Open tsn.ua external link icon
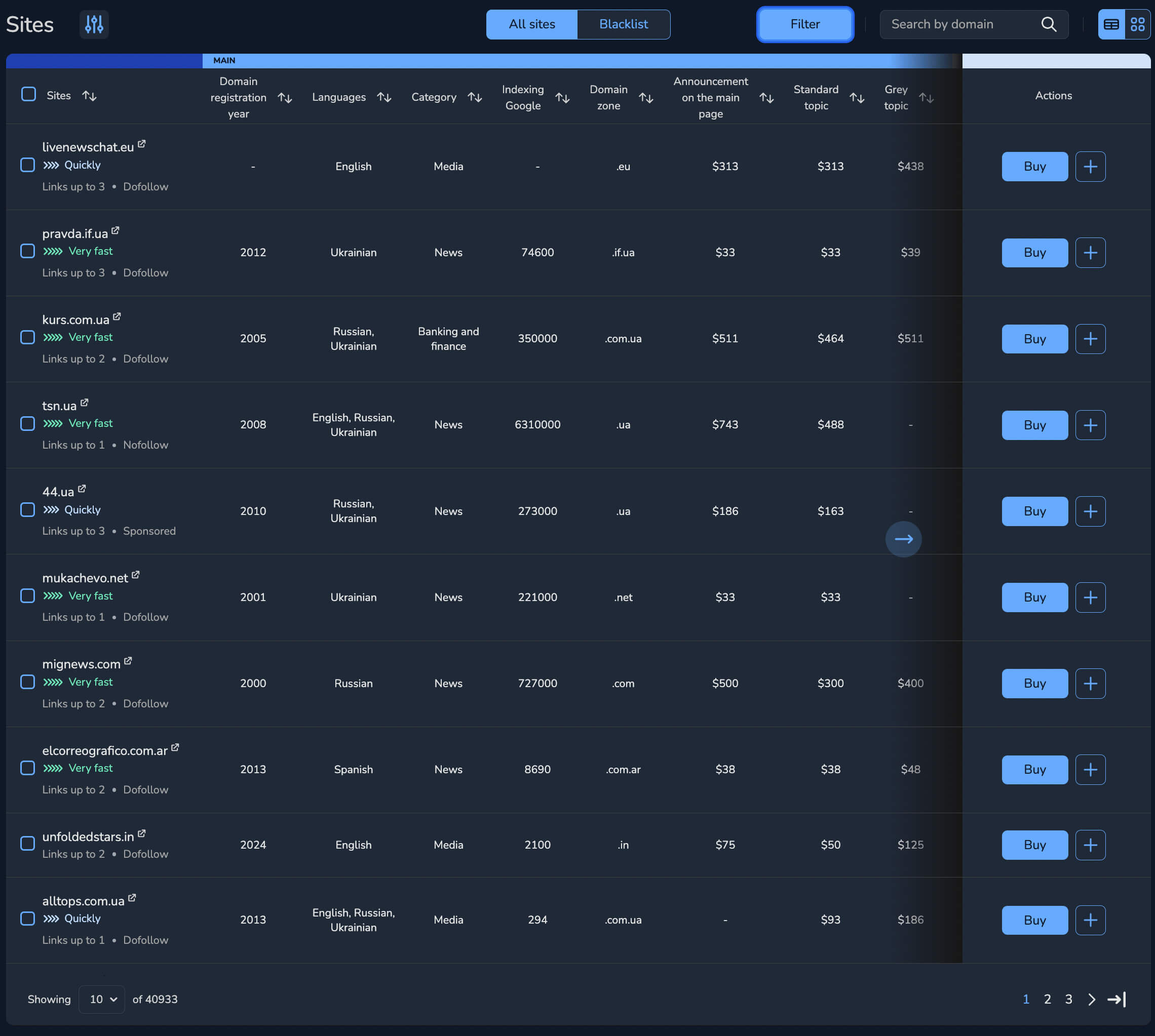This screenshot has height=1036, width=1155. click(x=84, y=403)
